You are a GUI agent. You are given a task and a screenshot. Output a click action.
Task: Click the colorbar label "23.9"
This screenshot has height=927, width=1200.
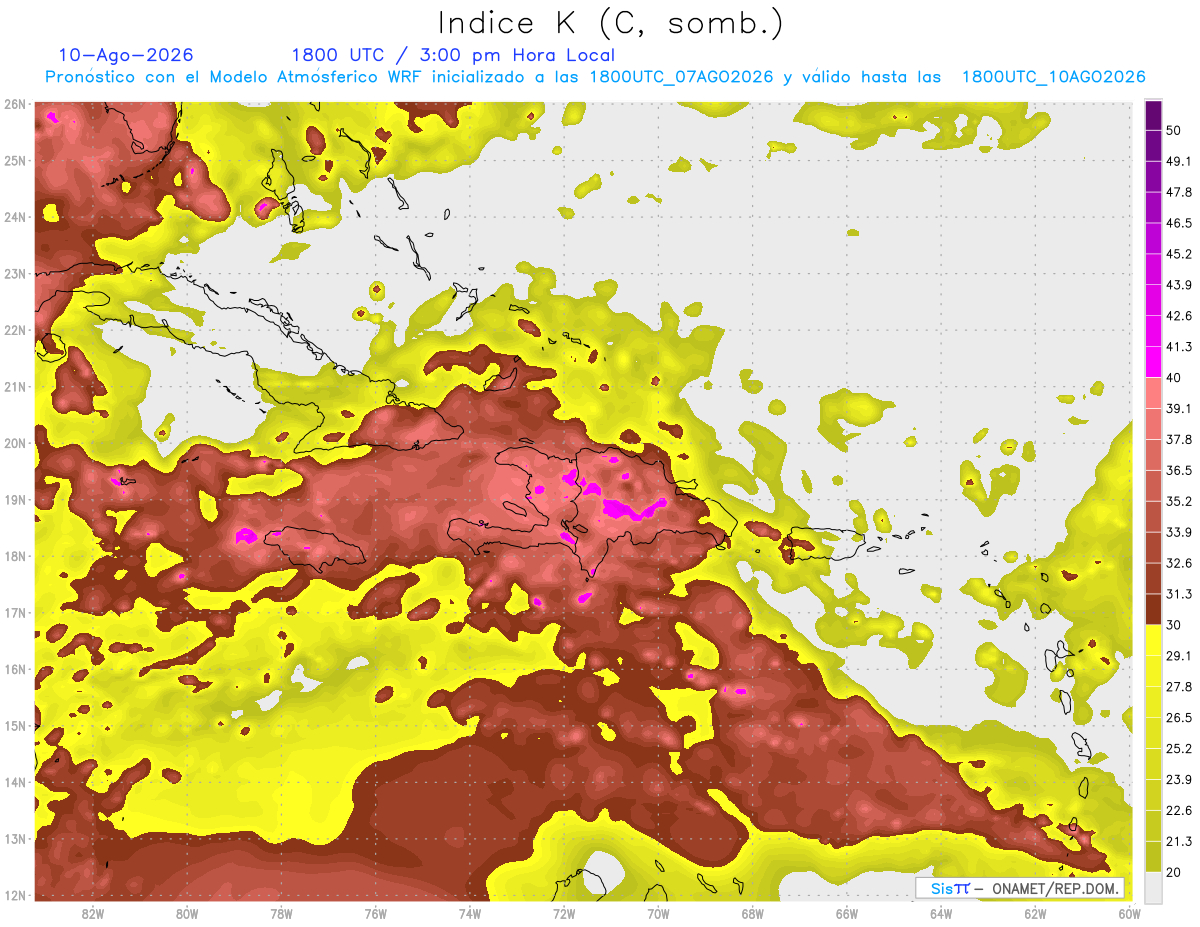click(x=1179, y=779)
